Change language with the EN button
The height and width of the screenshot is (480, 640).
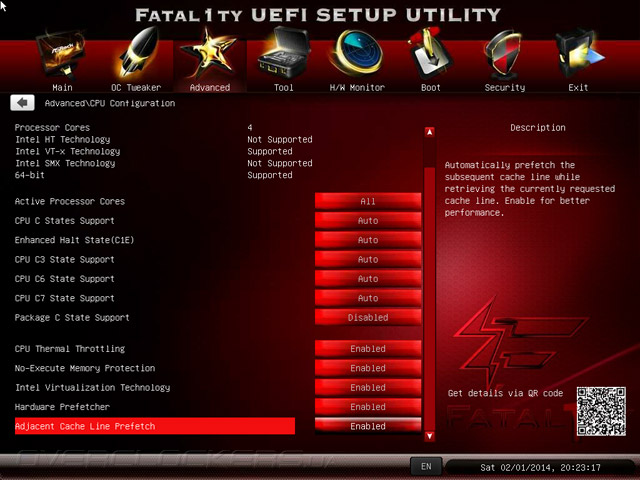[426, 466]
